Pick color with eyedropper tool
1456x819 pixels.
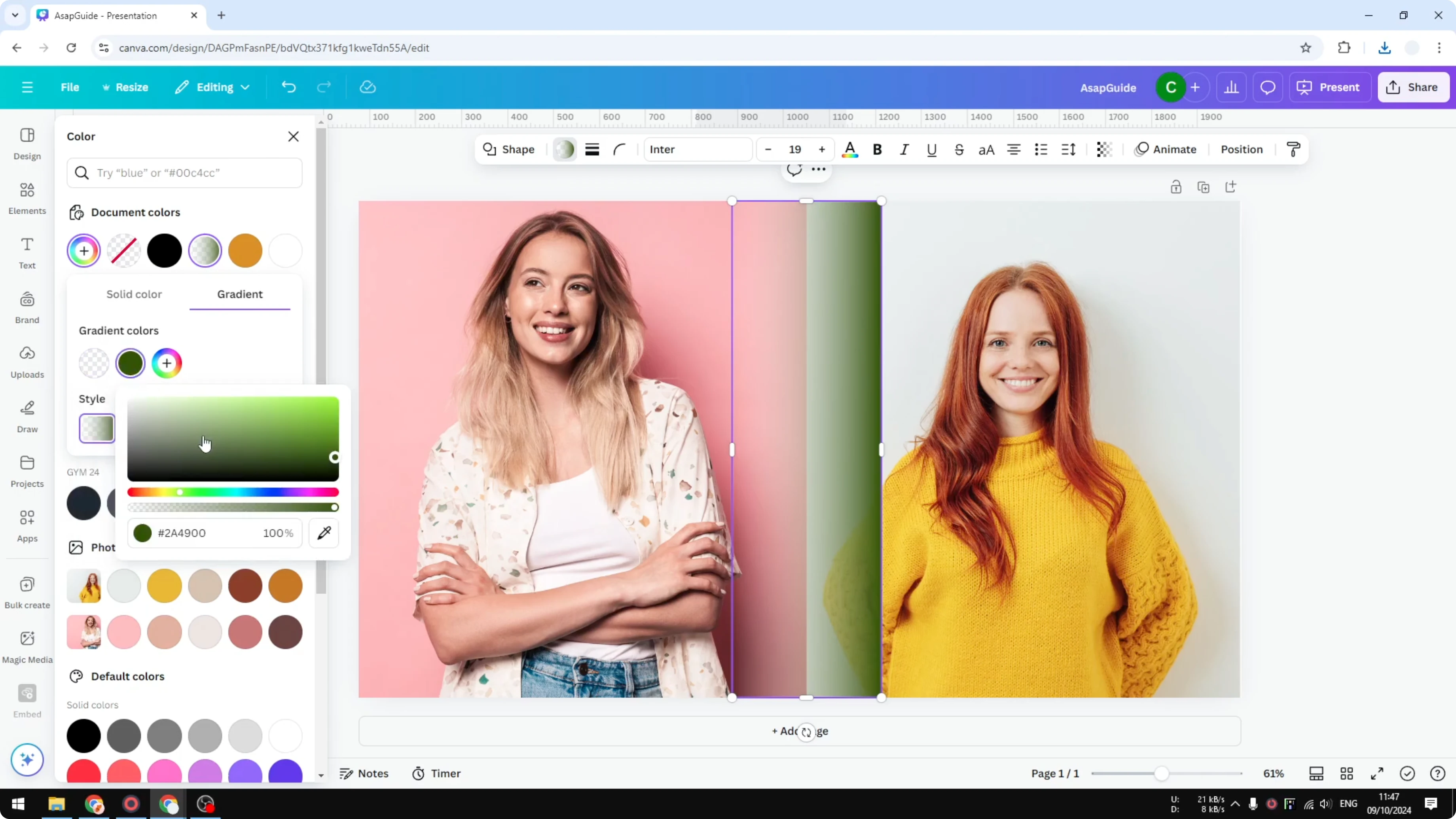click(324, 533)
